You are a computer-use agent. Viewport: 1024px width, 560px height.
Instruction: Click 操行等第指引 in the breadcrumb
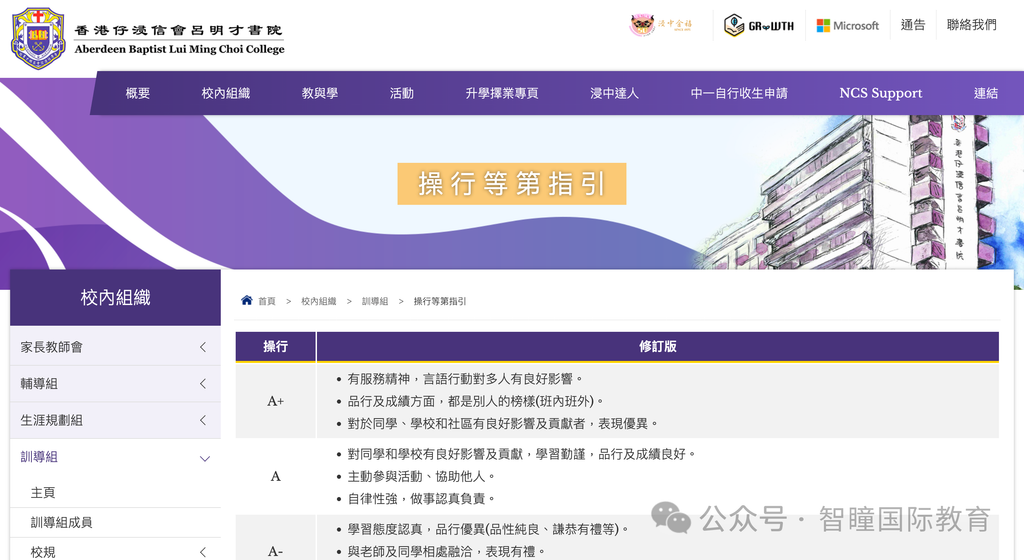click(440, 302)
